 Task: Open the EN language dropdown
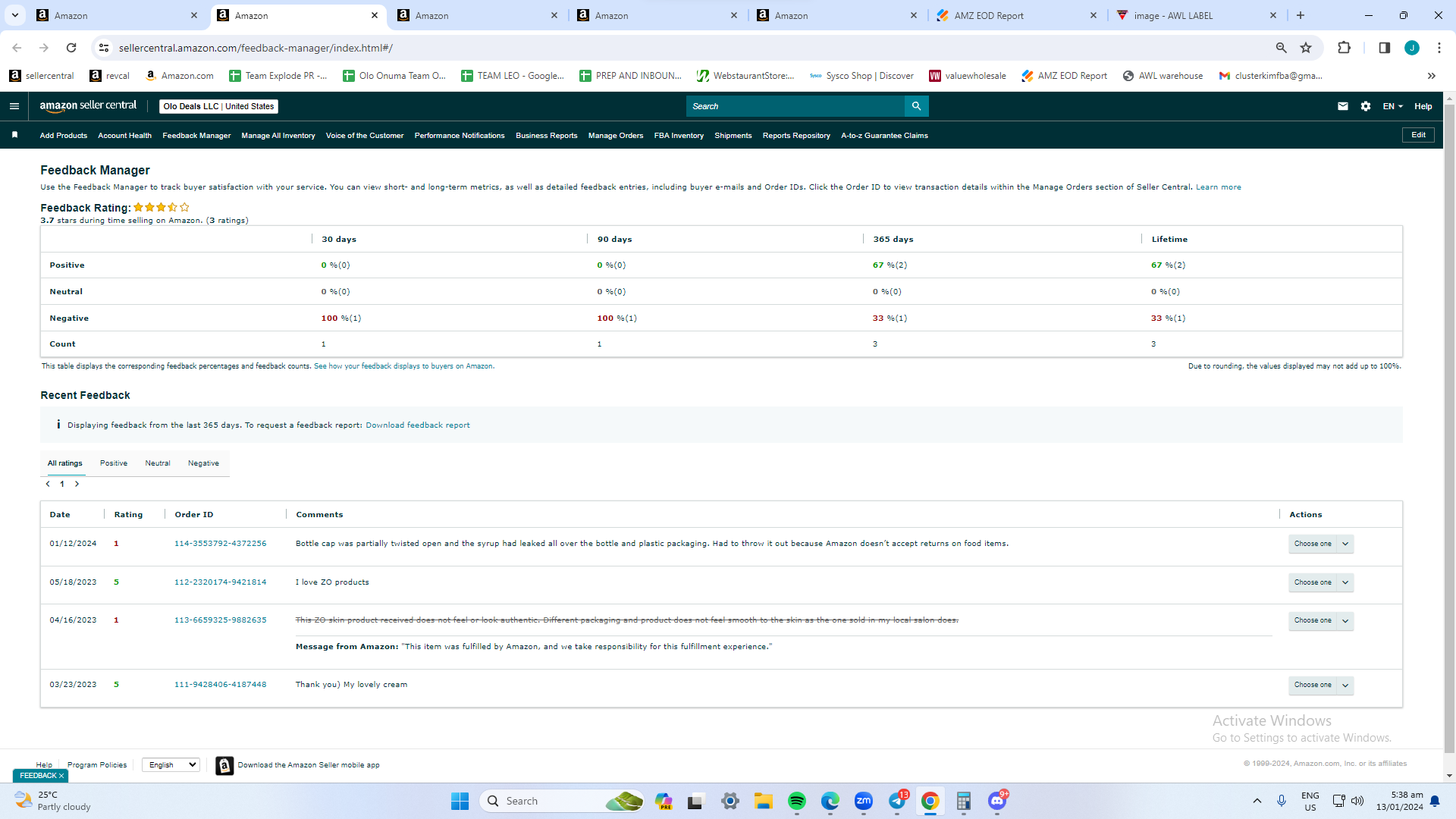click(1392, 106)
